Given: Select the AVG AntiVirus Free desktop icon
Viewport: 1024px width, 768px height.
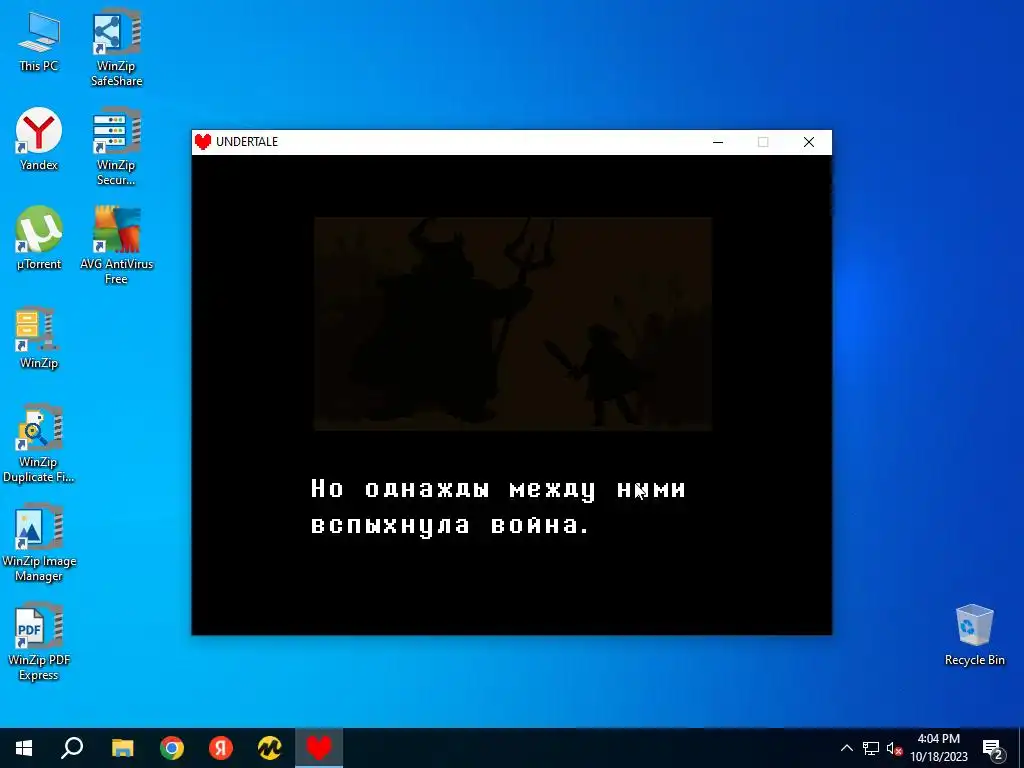Looking at the screenshot, I should pyautogui.click(x=116, y=246).
